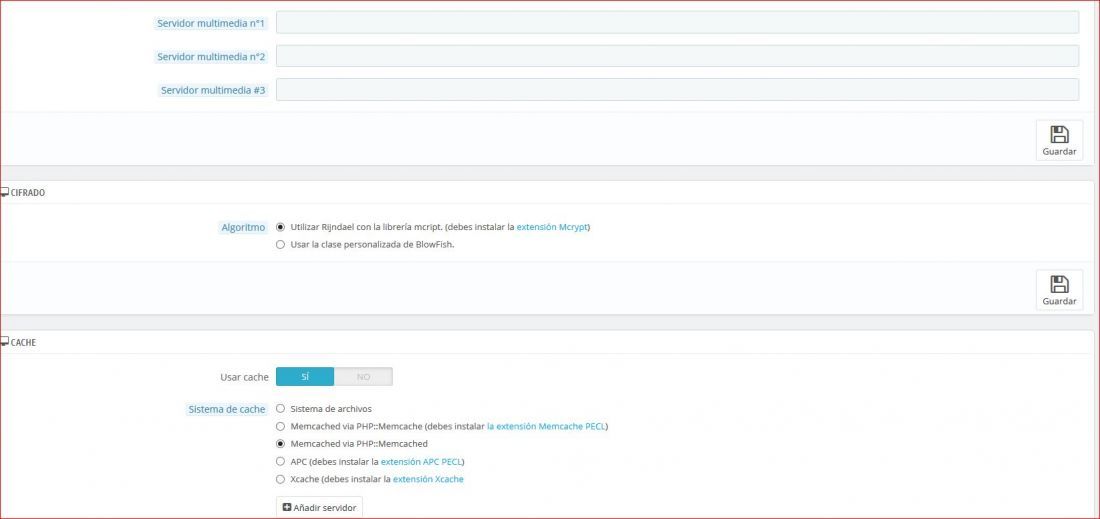This screenshot has height=519, width=1100.
Task: Switch Usar cache to NO
Action: pyautogui.click(x=363, y=377)
